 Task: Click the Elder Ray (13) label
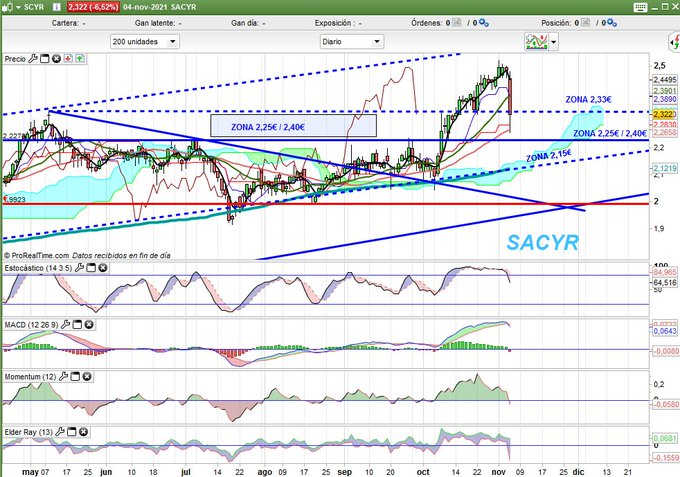coord(29,432)
